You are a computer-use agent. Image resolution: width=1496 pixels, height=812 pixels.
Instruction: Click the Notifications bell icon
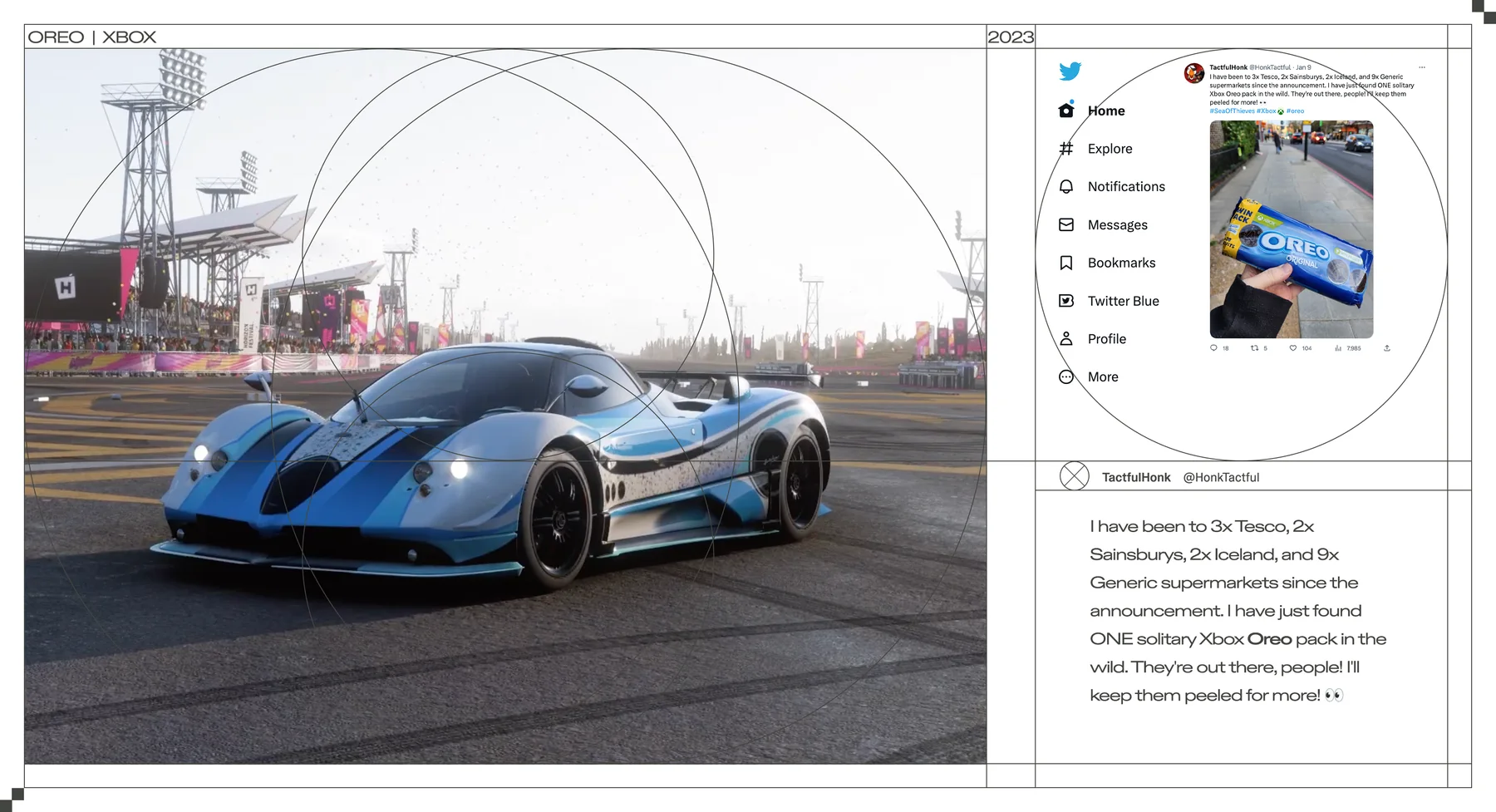point(1066,186)
